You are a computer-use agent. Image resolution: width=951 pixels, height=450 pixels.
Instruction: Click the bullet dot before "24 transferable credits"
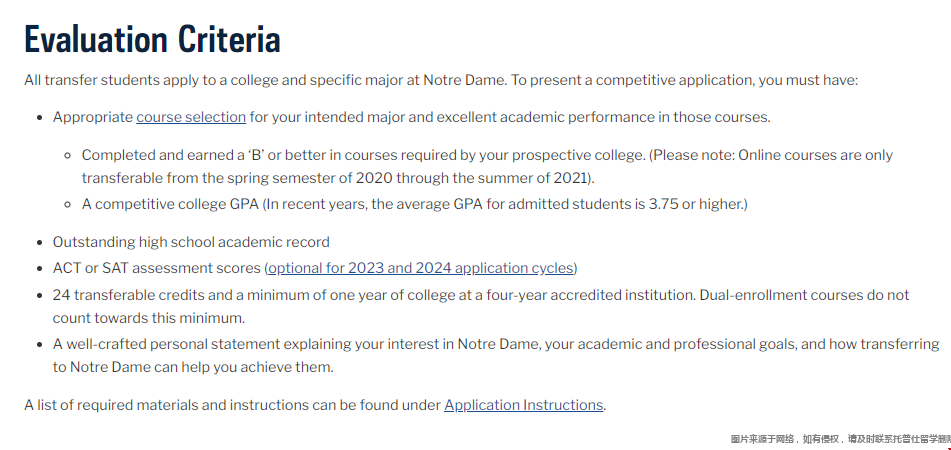point(41,296)
